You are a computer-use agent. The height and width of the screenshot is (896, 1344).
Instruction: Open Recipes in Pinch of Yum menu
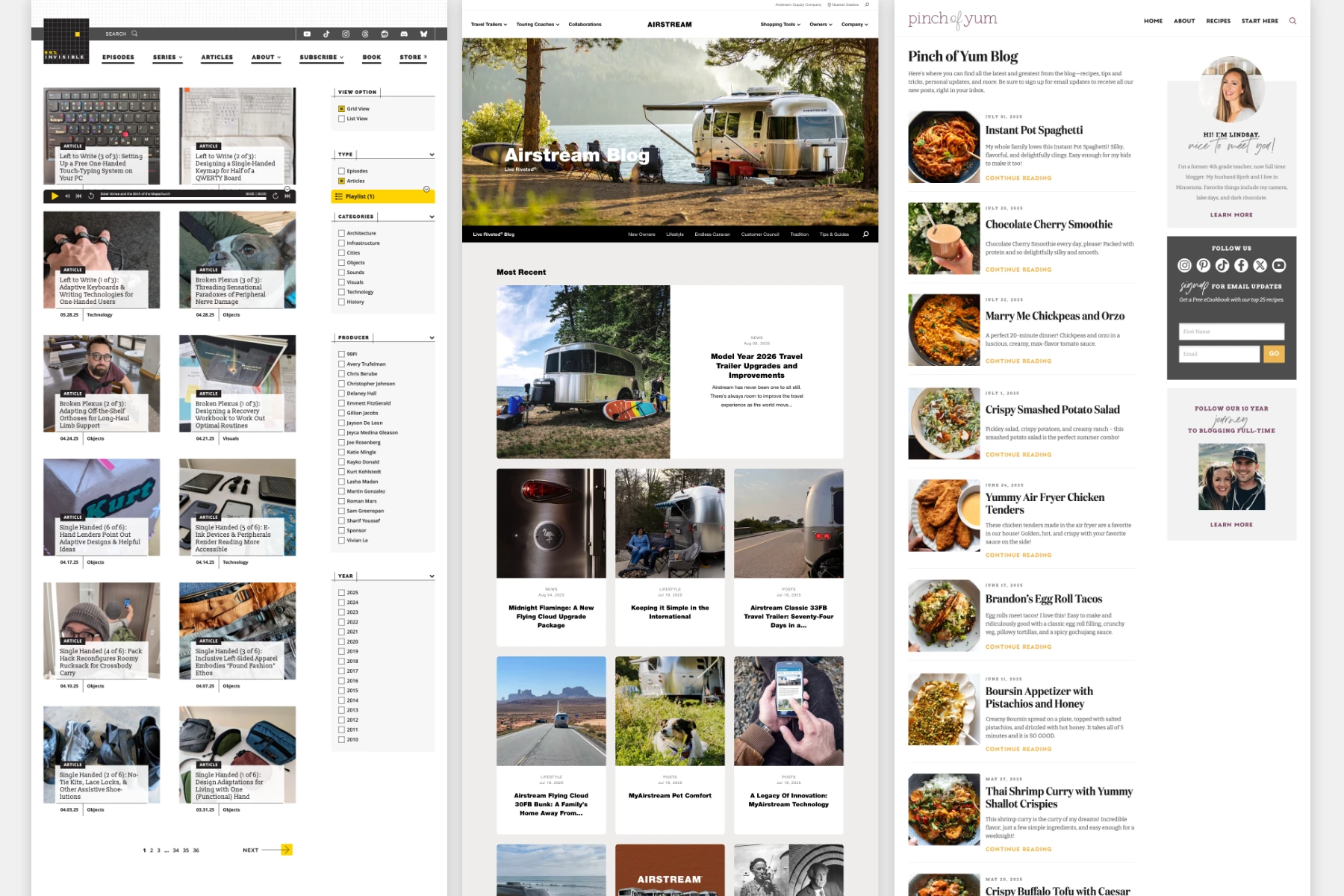coord(1218,21)
